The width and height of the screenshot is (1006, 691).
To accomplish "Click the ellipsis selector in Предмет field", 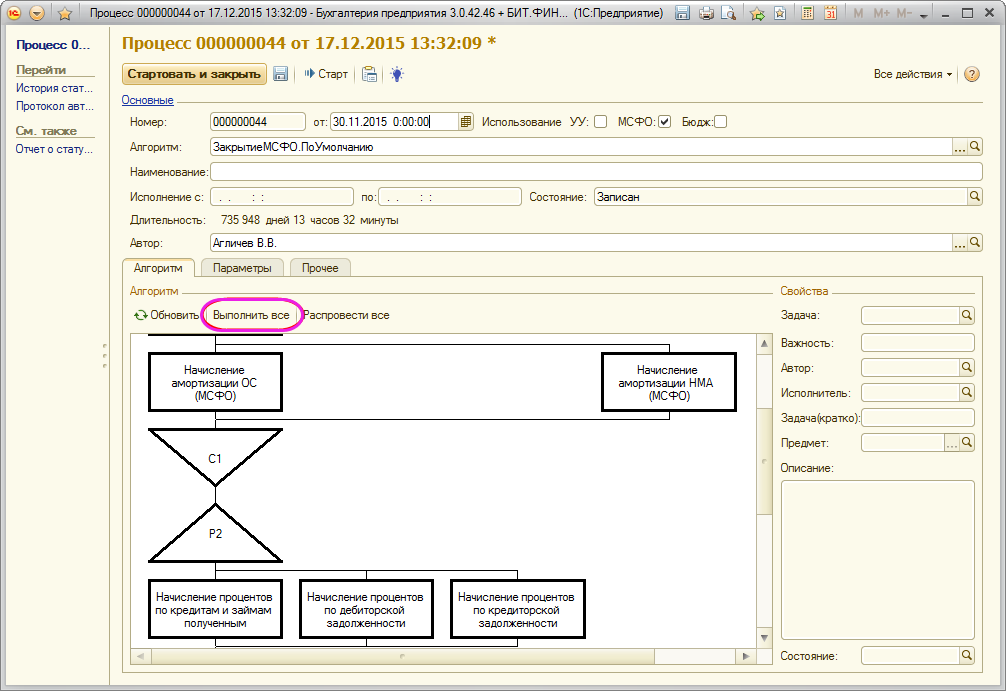I will pos(950,442).
